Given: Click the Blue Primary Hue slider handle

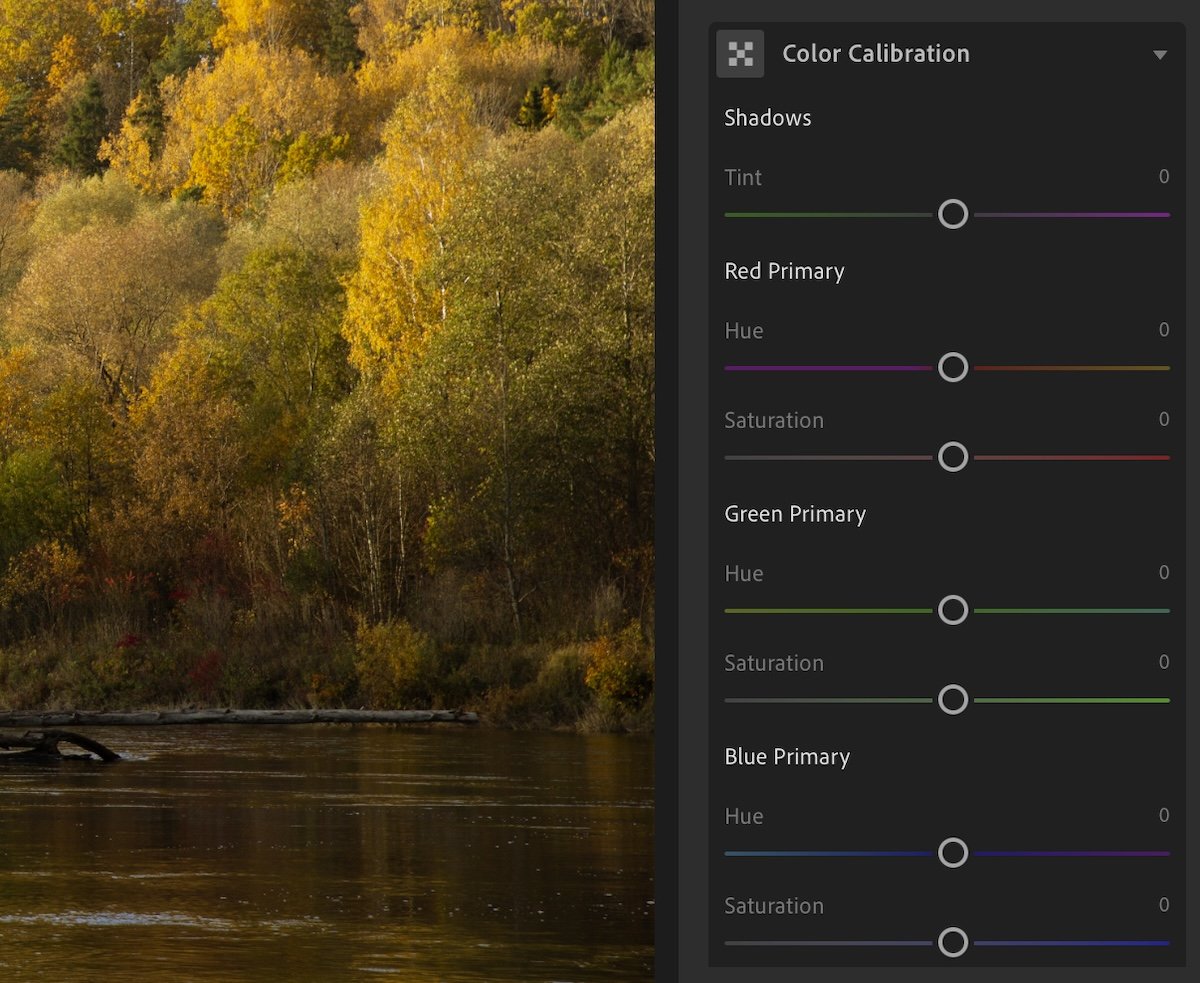Looking at the screenshot, I should click(x=953, y=853).
